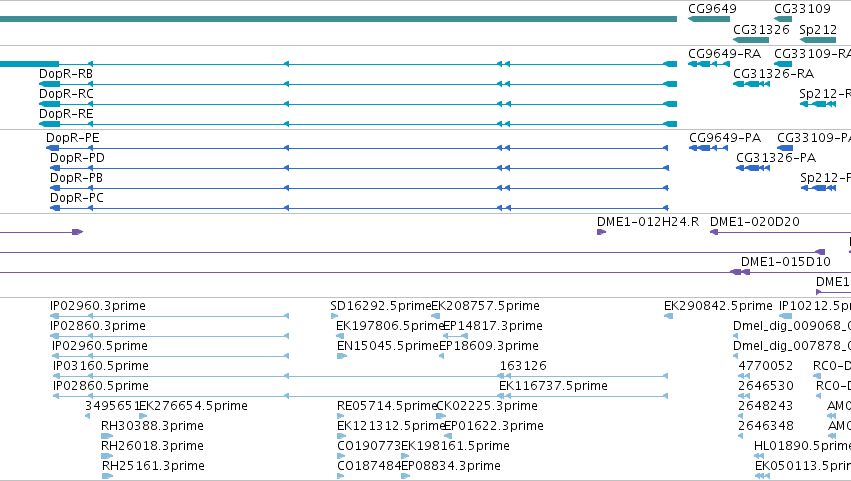The image size is (851, 481).
Task: Click the CG9649-RA transcript label
Action: tap(724, 54)
